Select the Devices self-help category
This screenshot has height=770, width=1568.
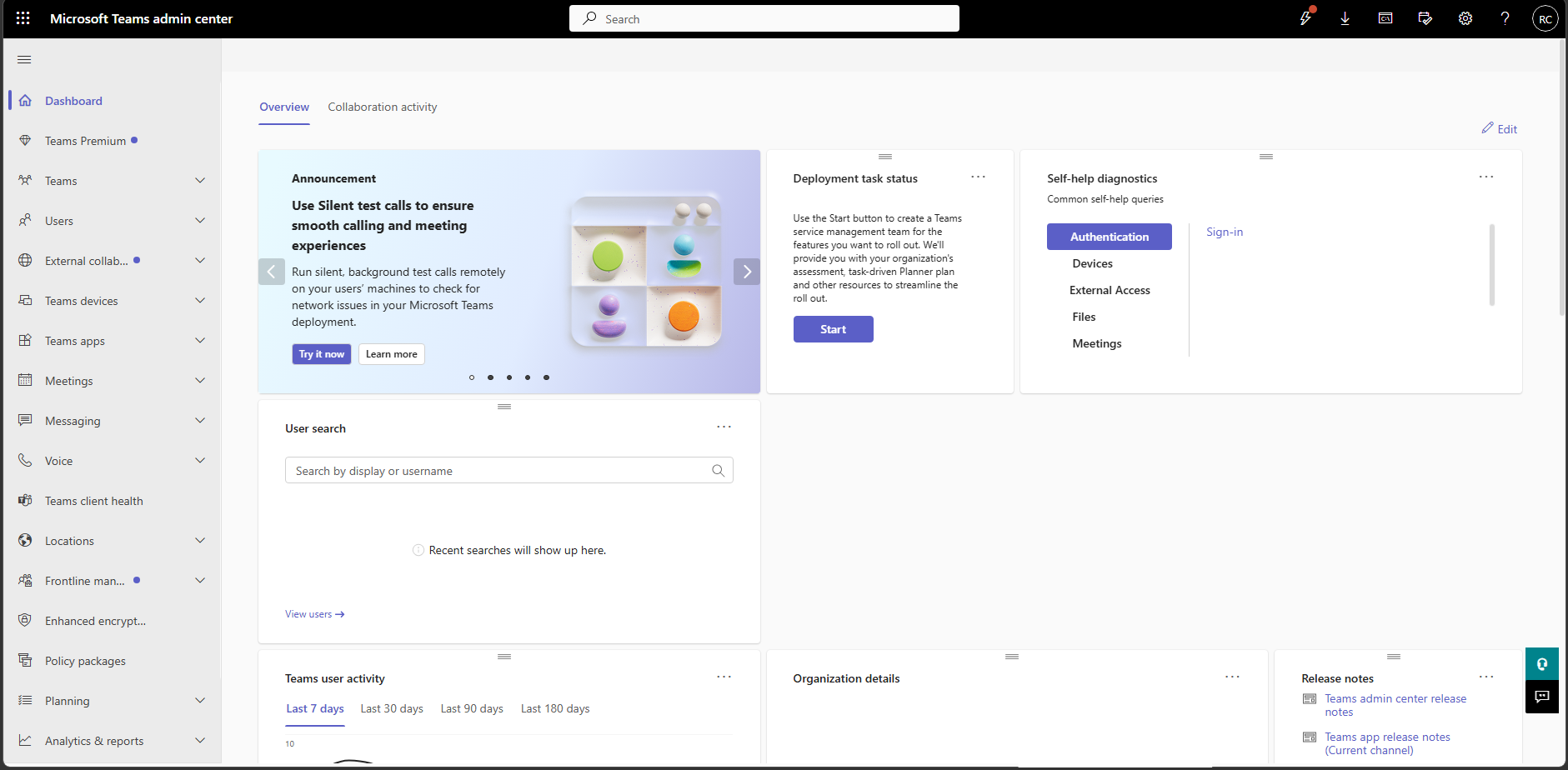point(1093,263)
